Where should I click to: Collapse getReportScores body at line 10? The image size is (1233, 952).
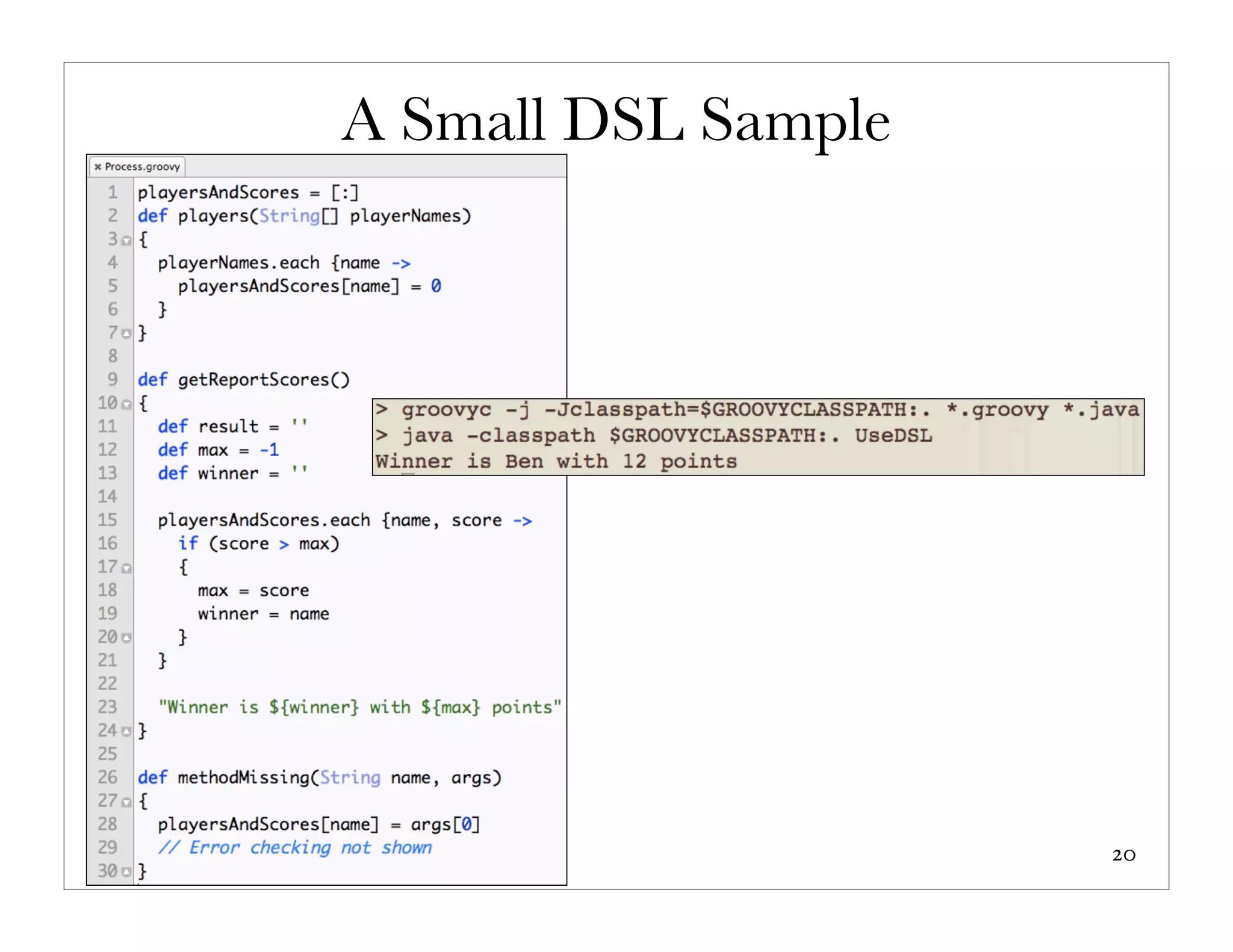[x=126, y=404]
